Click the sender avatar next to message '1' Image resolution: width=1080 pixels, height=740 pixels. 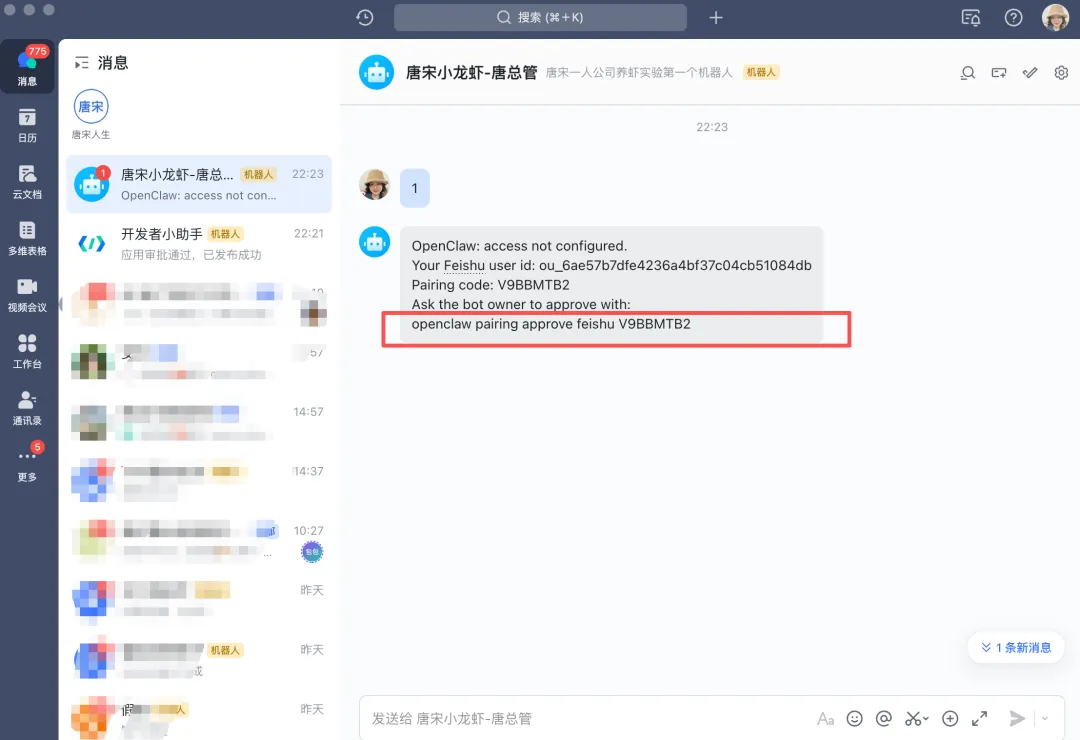(x=375, y=185)
